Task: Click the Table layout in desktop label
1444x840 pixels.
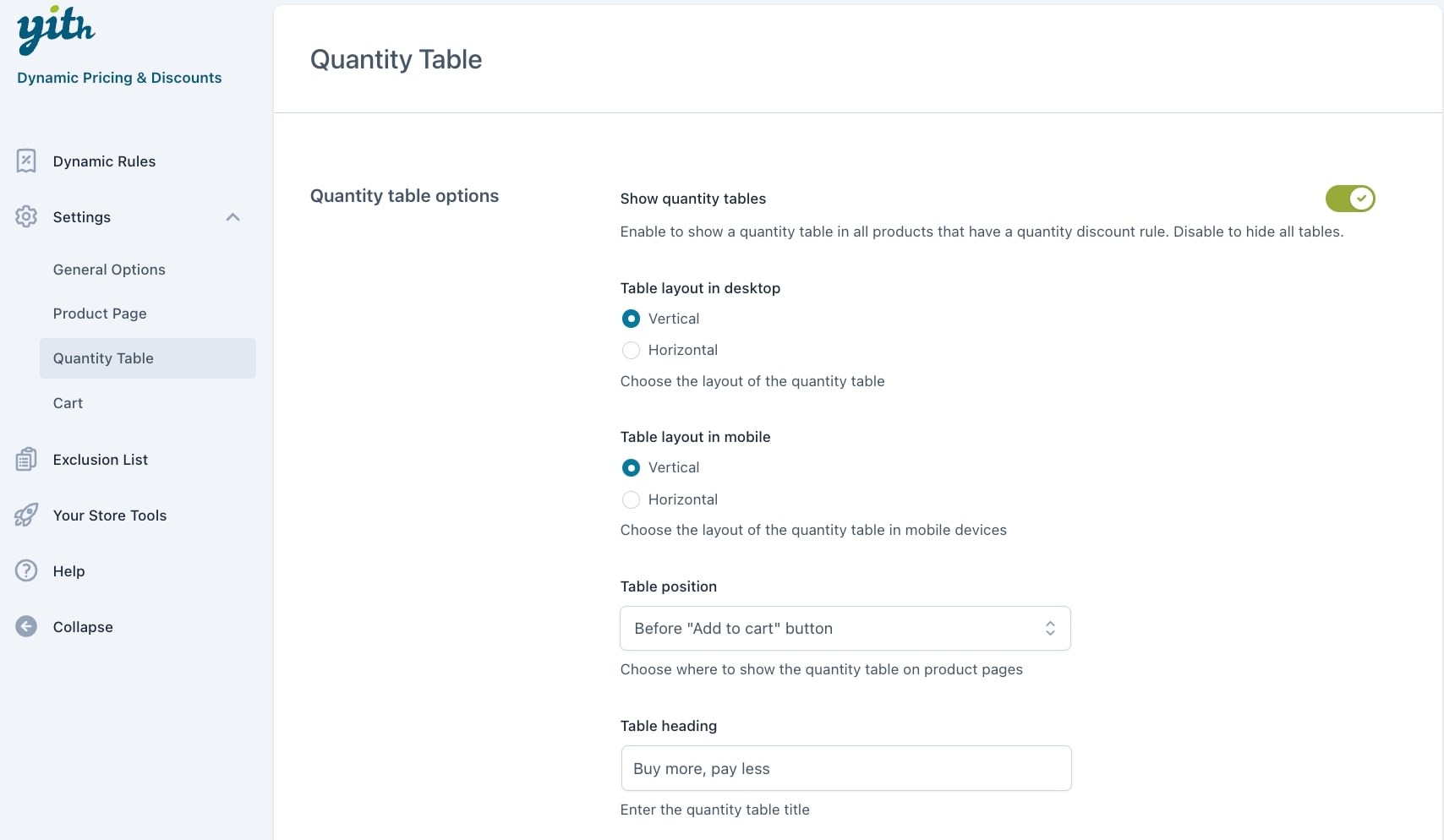Action: tap(700, 288)
